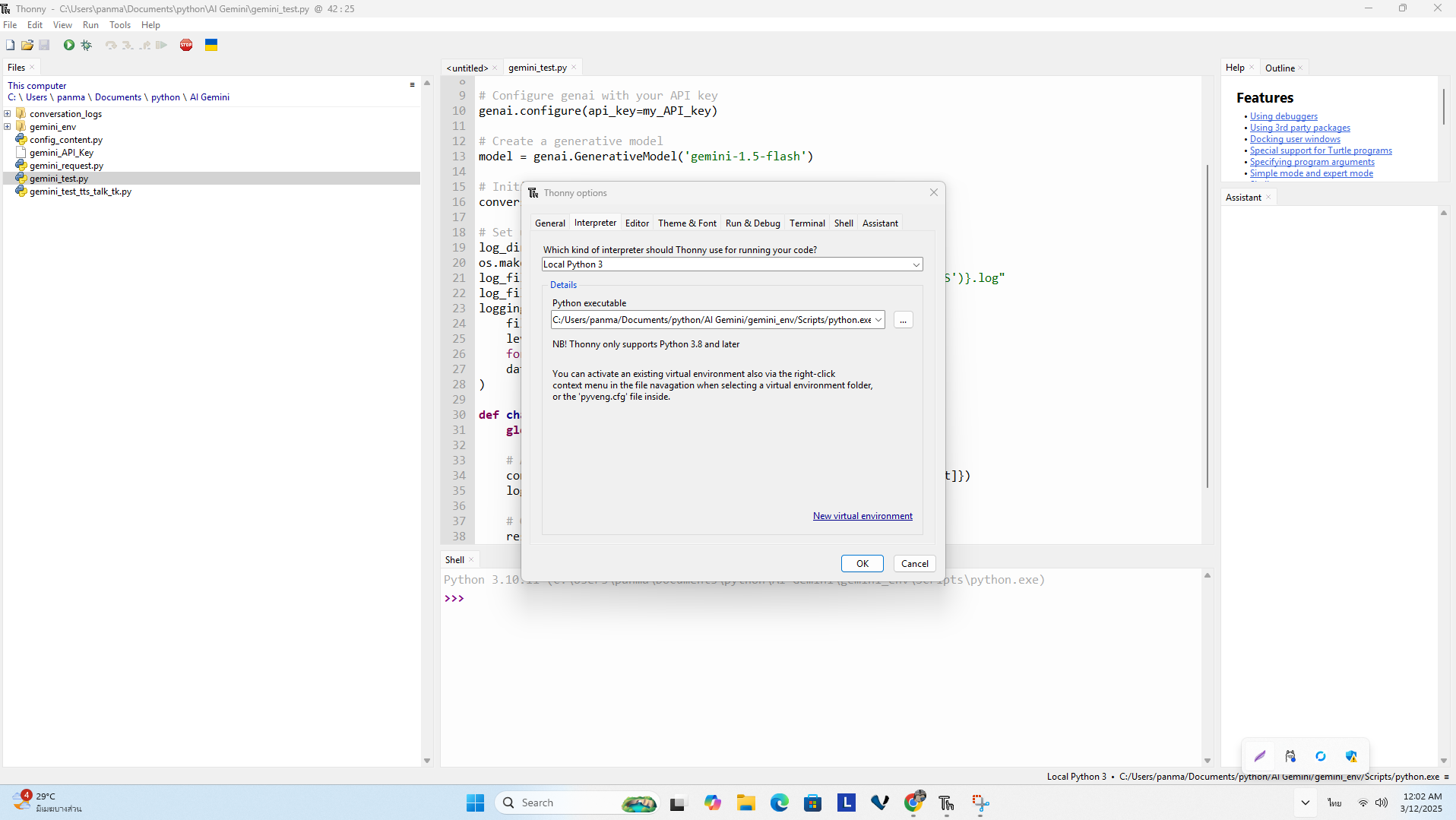This screenshot has width=1456, height=820.
Task: Click the Ukraine flag toolbar icon
Action: tap(211, 46)
